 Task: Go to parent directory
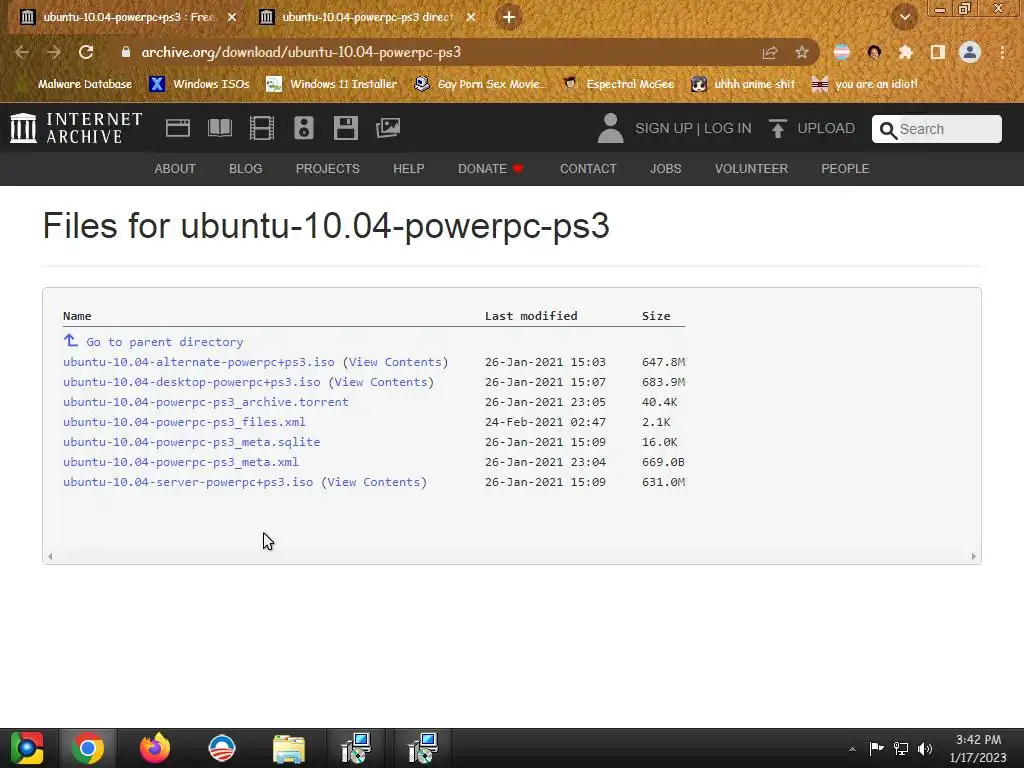point(165,342)
